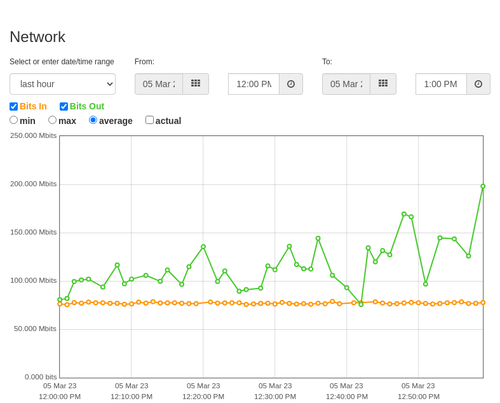Click the '50.000 Mbits' axis label
This screenshot has width=500, height=403.
pyautogui.click(x=35, y=329)
